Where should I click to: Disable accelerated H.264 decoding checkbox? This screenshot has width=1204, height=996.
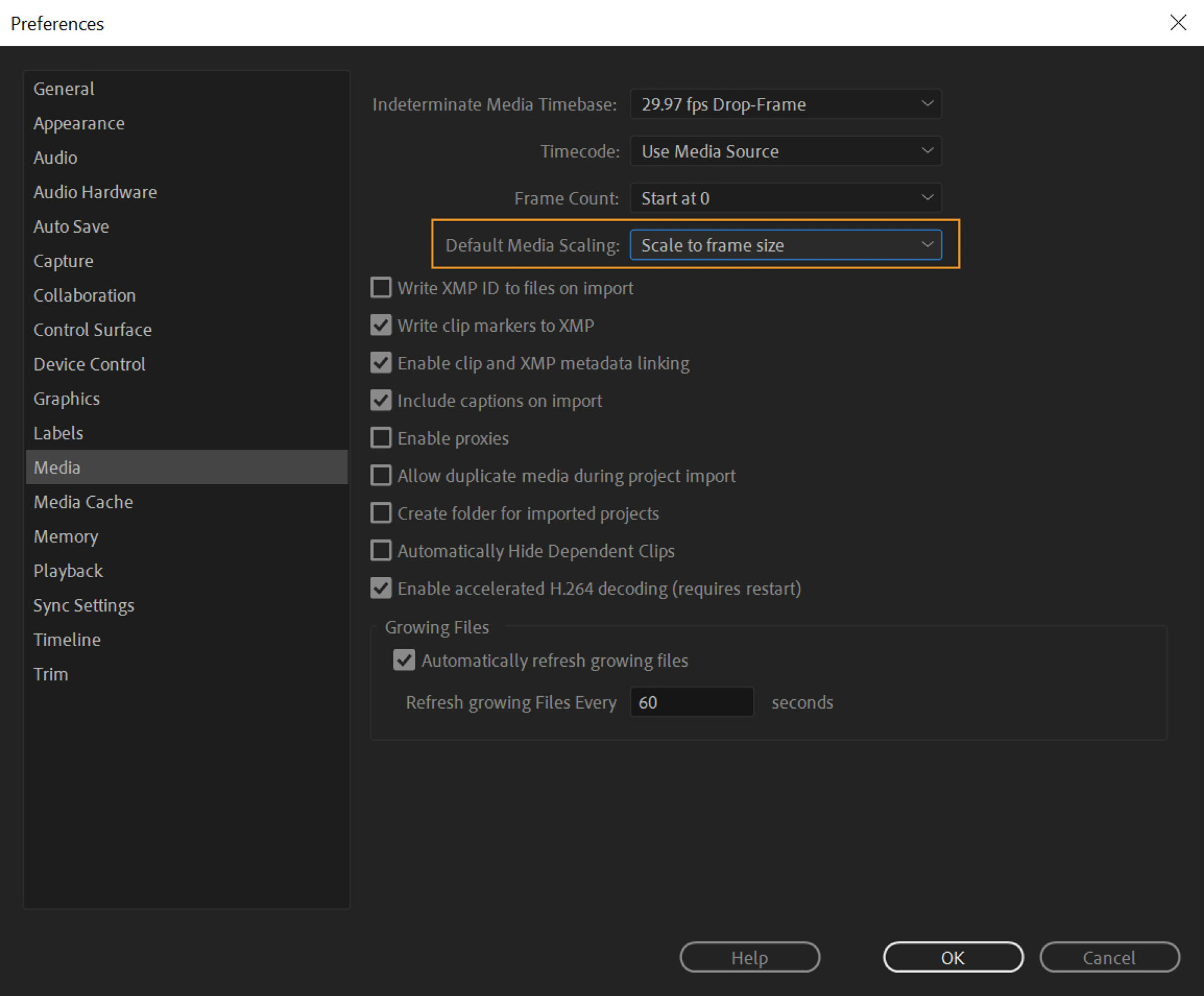coord(381,588)
